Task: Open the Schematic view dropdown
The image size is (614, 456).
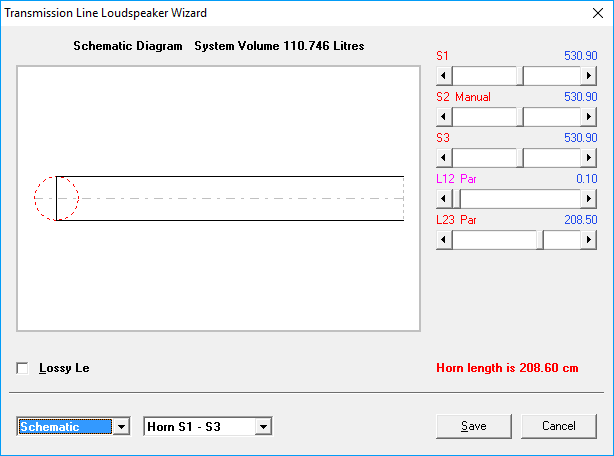Action: click(x=122, y=427)
